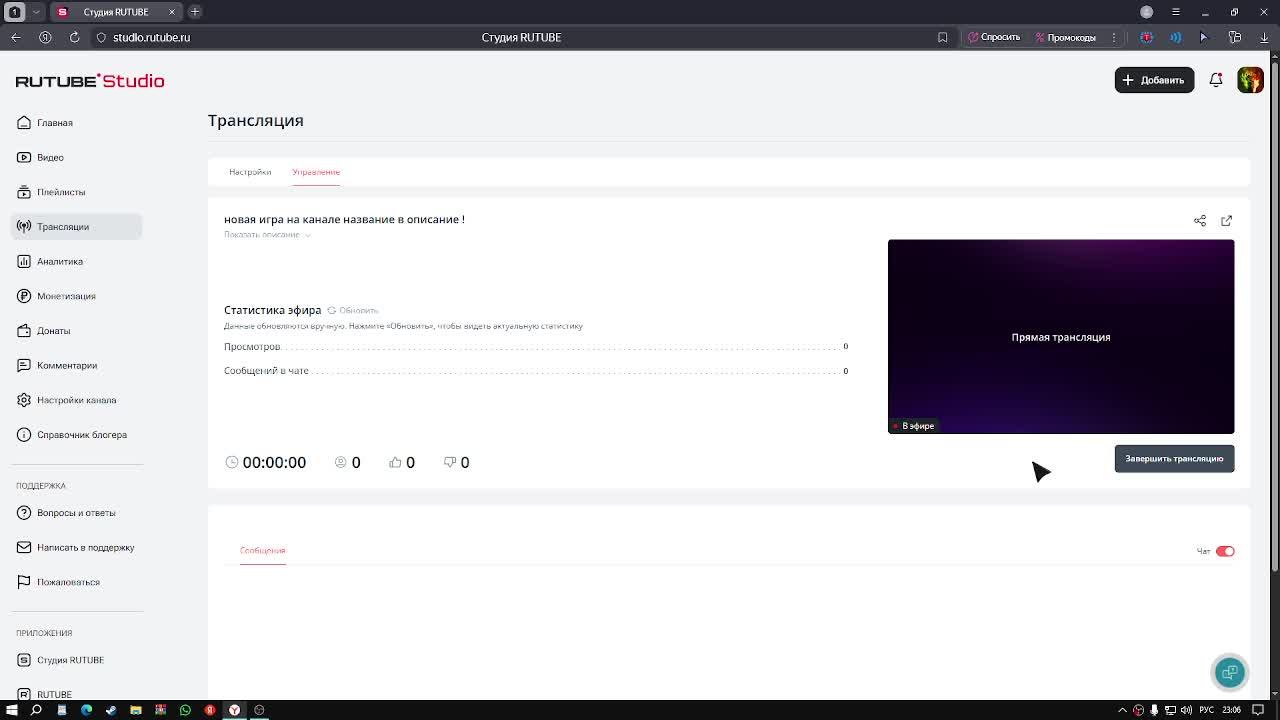1280x720 pixels.
Task: Select the Сообщения chat tab
Action: tap(262, 551)
